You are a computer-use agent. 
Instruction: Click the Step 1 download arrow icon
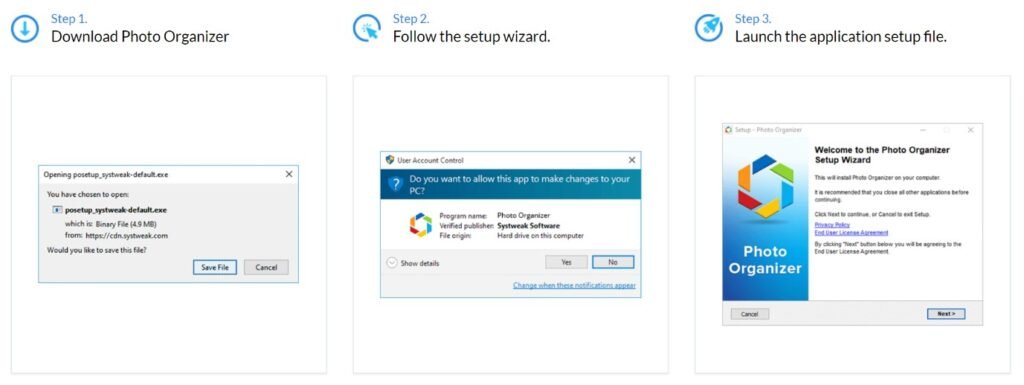point(25,29)
